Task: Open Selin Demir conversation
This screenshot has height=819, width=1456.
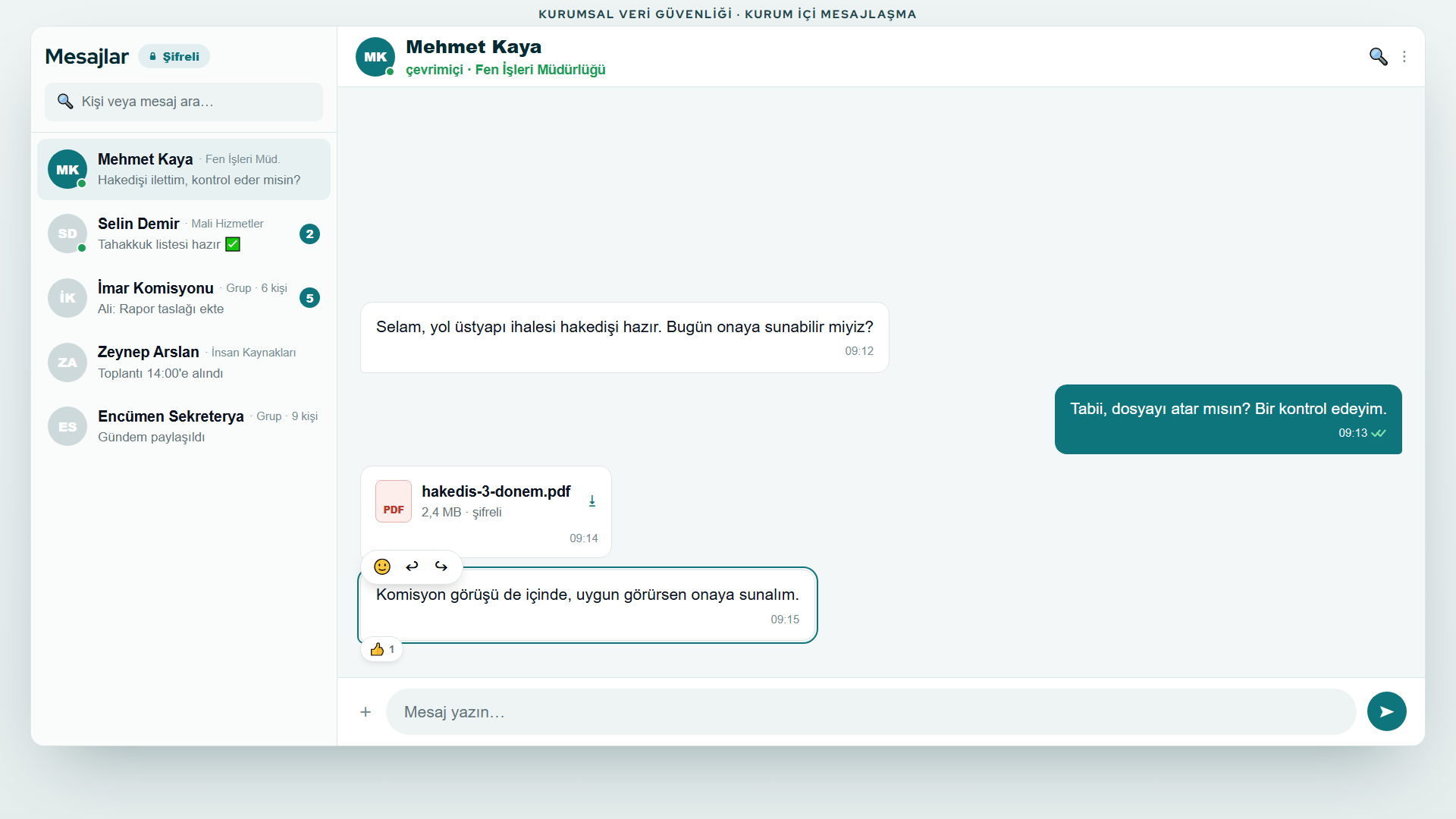Action: tap(184, 234)
